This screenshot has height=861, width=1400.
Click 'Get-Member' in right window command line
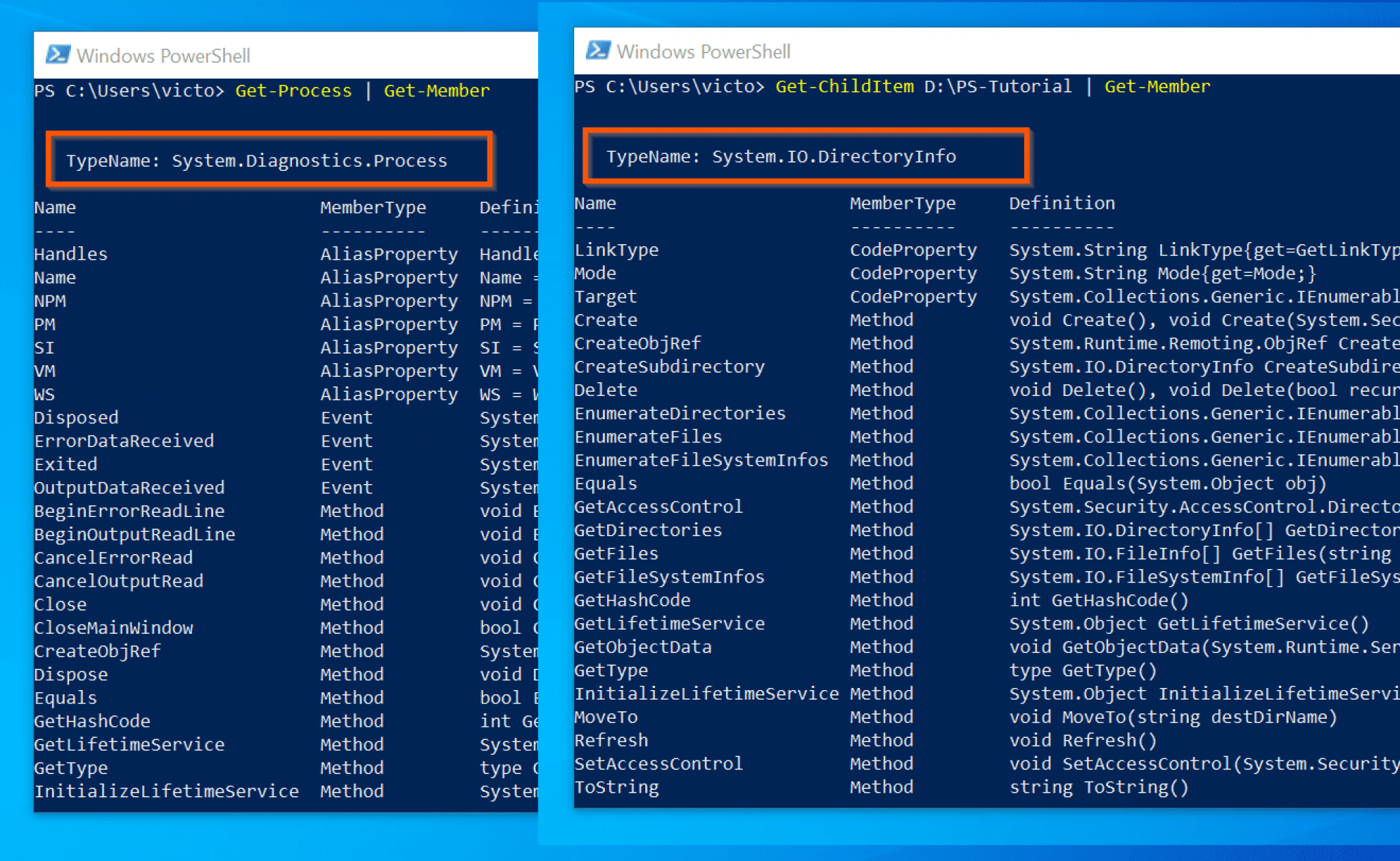coord(1157,87)
